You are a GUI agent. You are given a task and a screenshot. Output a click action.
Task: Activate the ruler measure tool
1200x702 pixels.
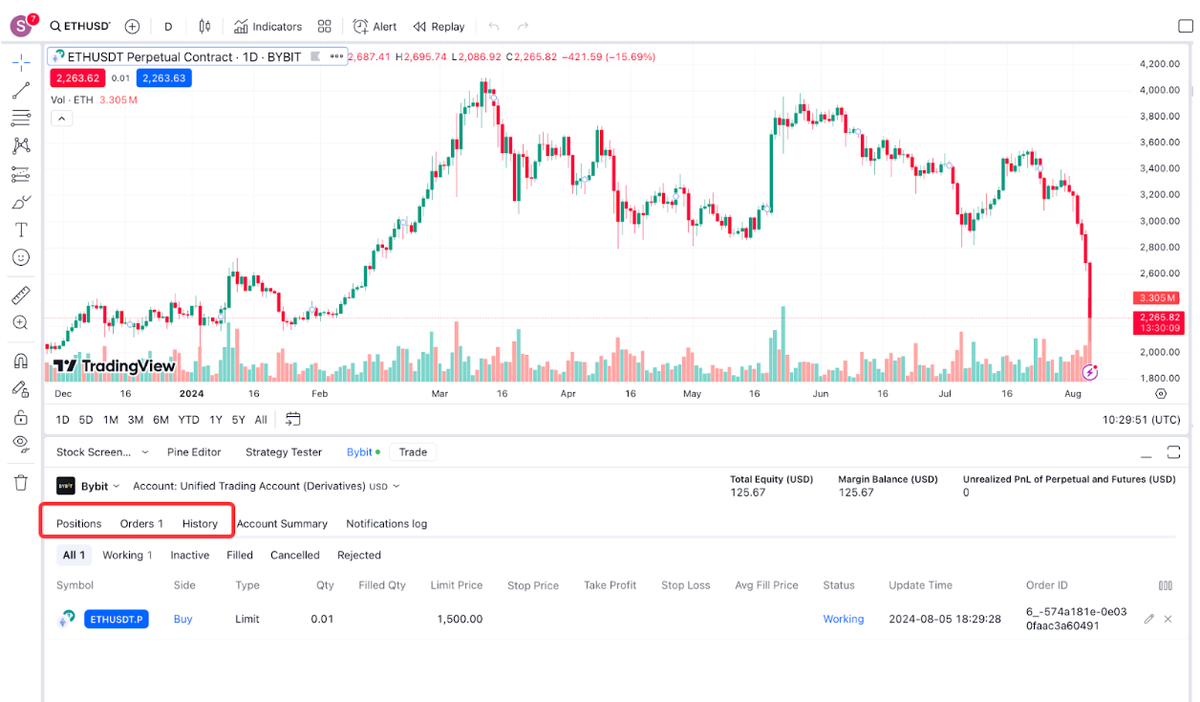(21, 295)
